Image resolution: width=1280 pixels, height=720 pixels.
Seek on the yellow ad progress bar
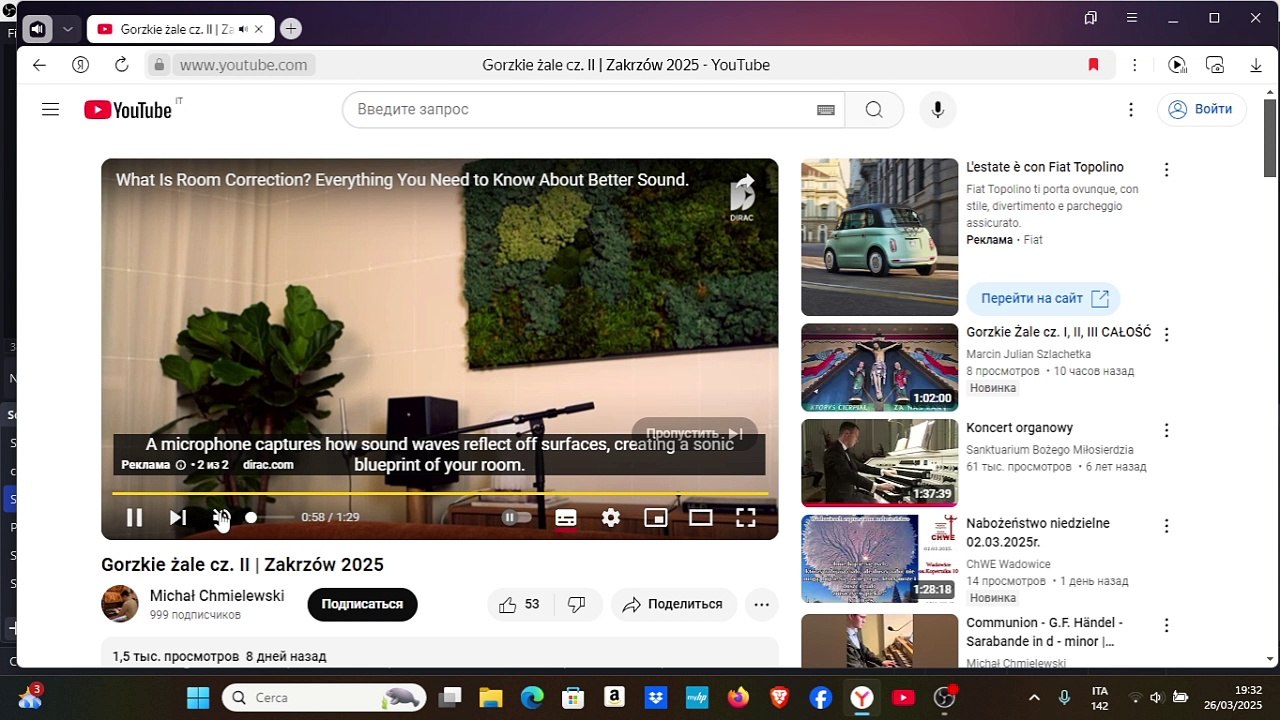pos(440,493)
